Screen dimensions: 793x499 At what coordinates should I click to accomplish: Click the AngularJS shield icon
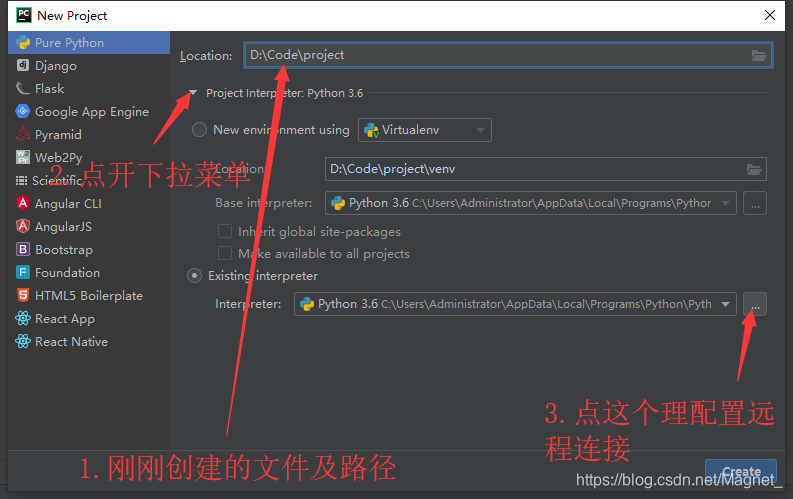click(x=23, y=226)
